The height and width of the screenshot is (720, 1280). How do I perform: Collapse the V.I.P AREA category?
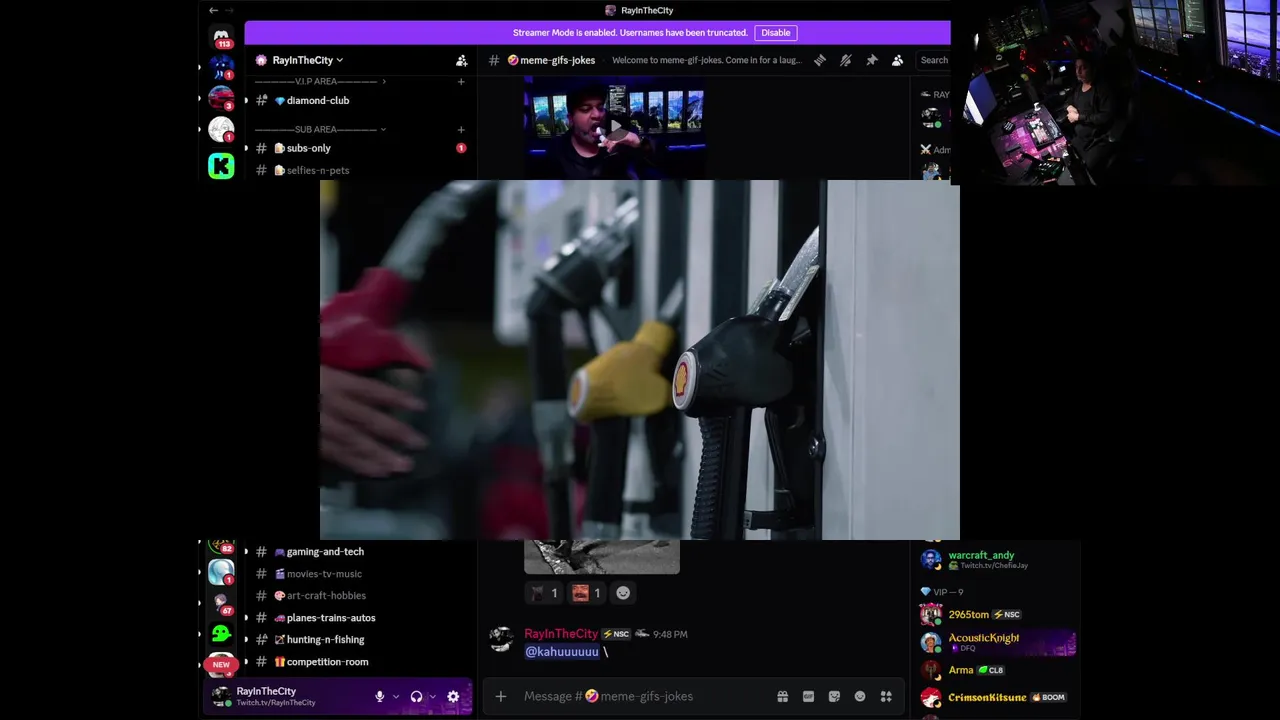pos(318,81)
